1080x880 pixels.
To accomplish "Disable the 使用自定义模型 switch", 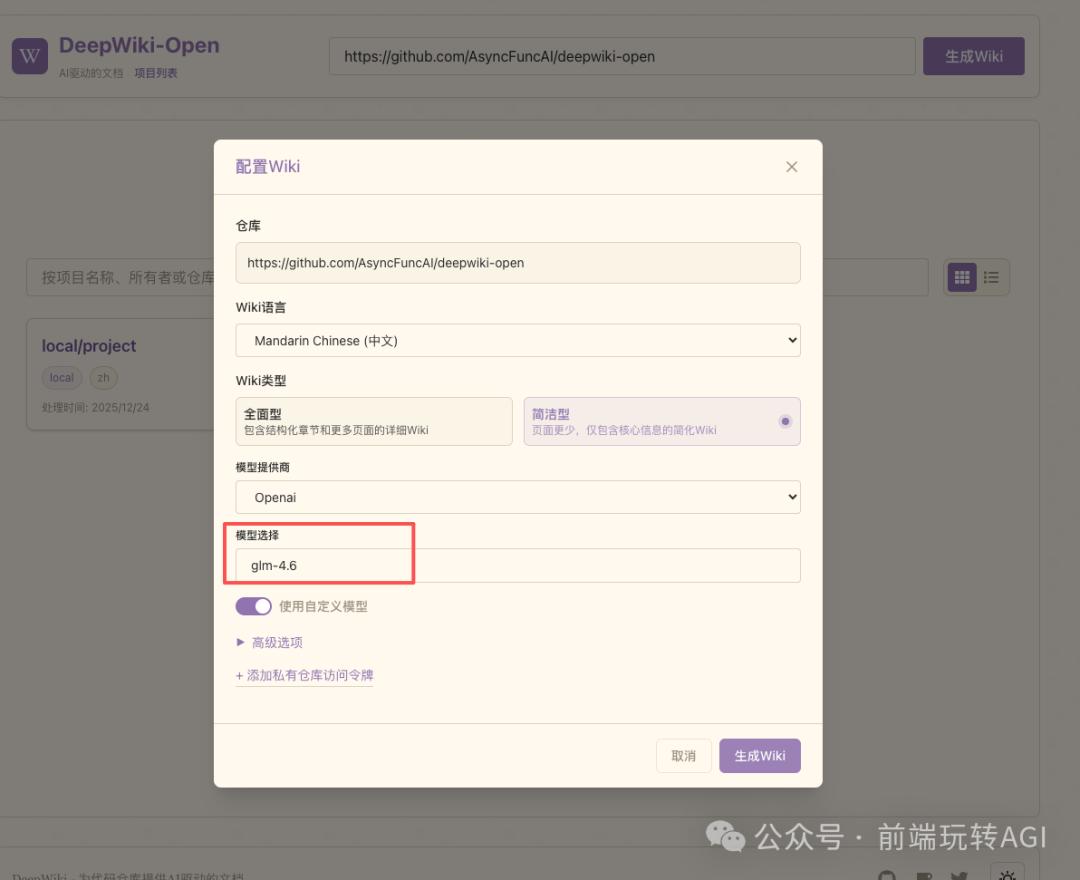I will point(253,606).
